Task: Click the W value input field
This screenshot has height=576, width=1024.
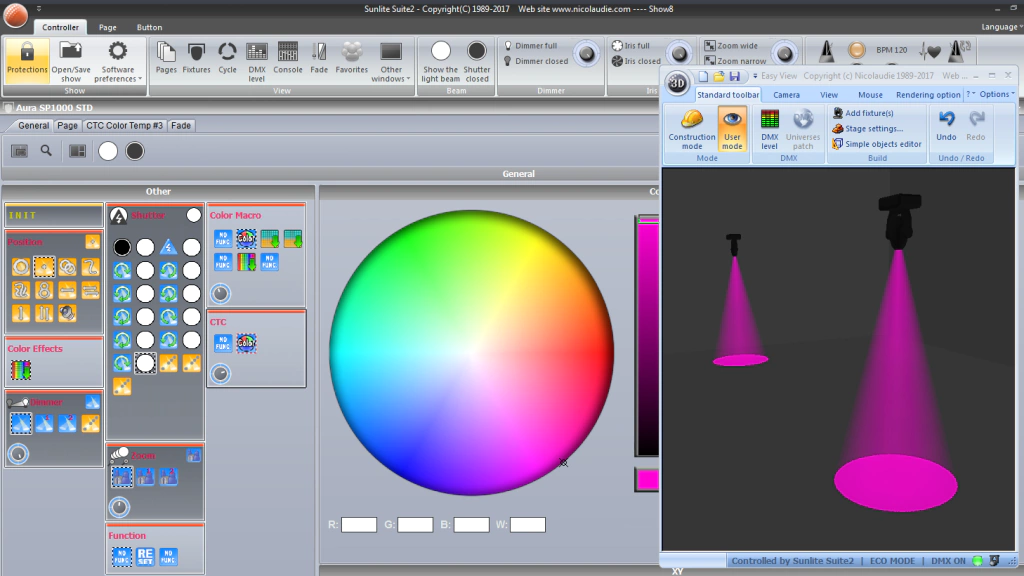Action: pos(528,524)
